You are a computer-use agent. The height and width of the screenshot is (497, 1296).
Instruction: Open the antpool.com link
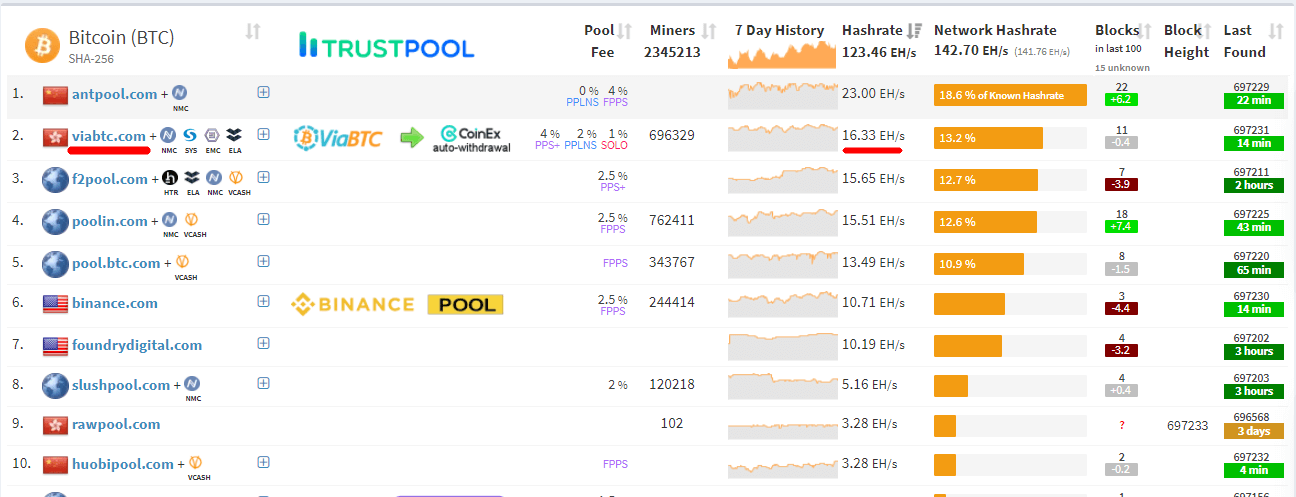pyautogui.click(x=115, y=94)
